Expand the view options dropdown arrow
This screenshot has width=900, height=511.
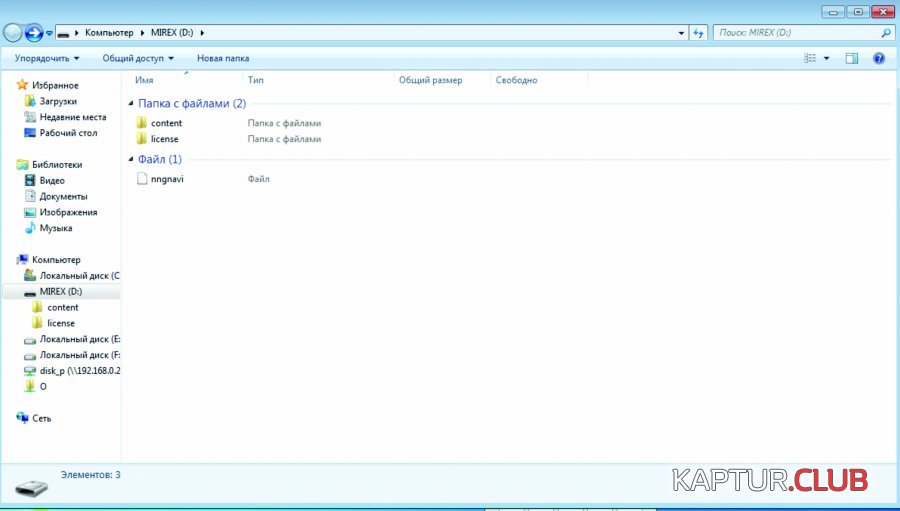click(x=827, y=59)
